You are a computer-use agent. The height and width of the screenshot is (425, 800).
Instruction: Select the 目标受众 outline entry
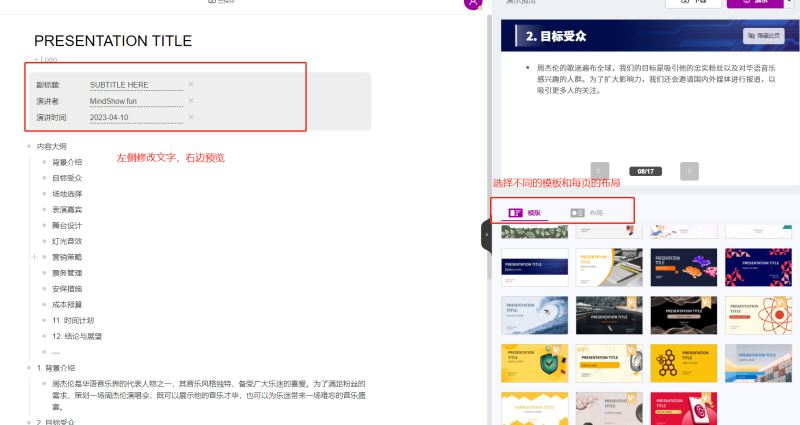pos(67,178)
